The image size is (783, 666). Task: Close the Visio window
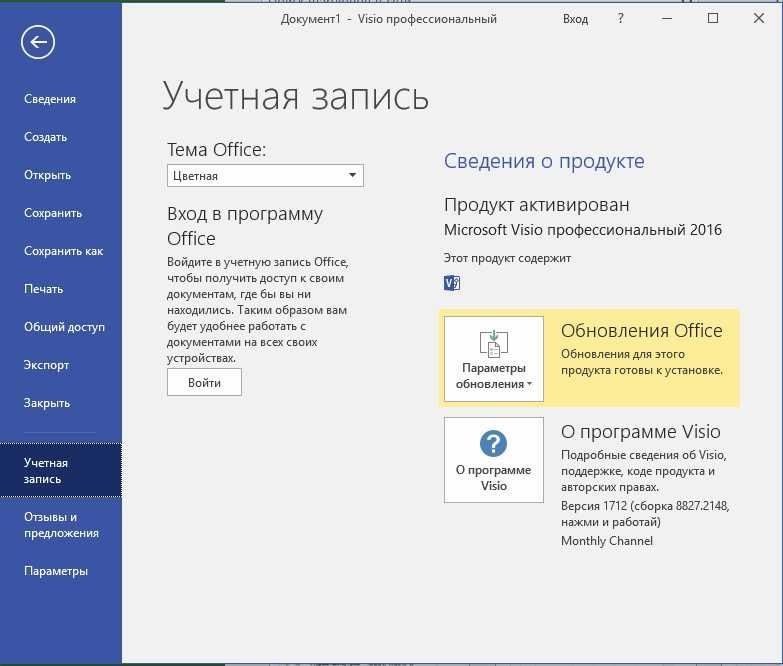(x=759, y=18)
